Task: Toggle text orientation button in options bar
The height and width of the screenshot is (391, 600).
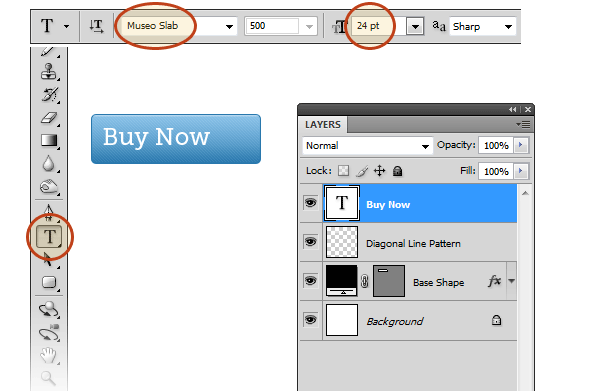Action: (x=96, y=26)
